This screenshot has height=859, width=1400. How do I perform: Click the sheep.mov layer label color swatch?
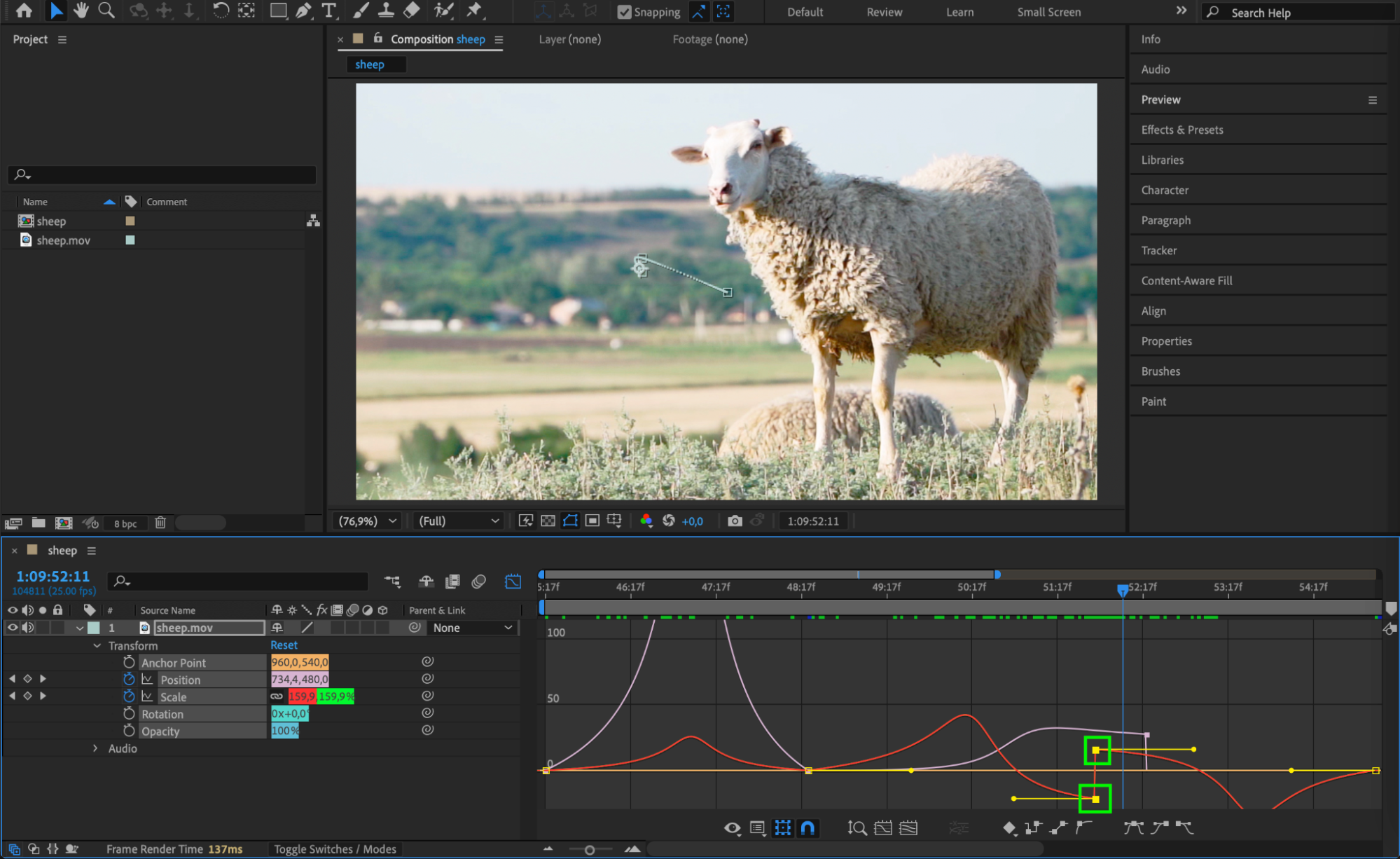(93, 628)
